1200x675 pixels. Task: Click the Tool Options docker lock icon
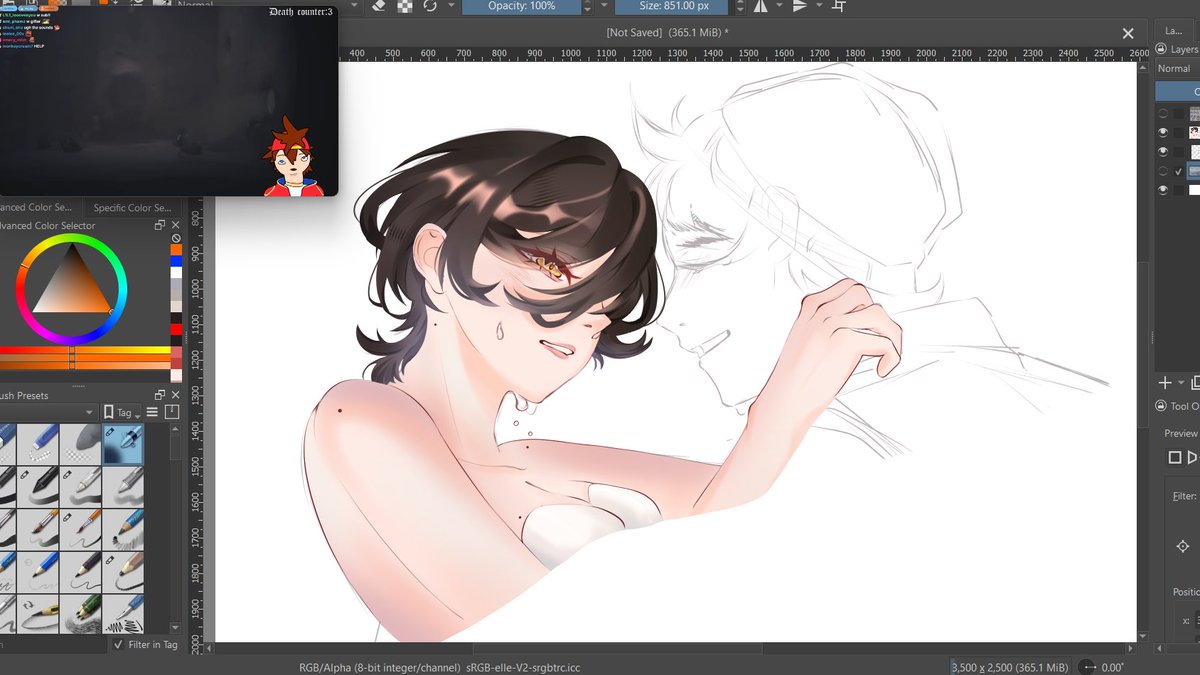pyautogui.click(x=1162, y=406)
